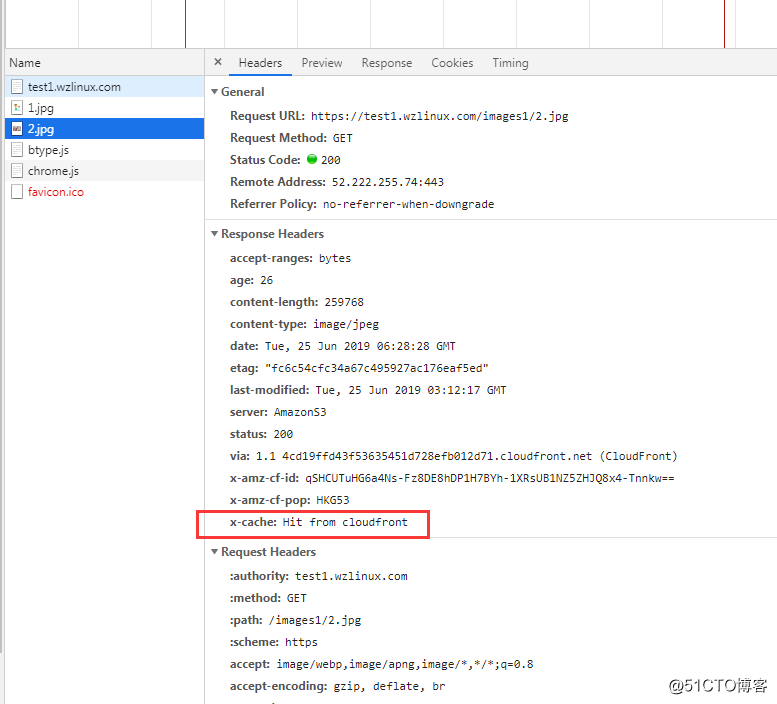Collapse the Request Headers section triangle

pyautogui.click(x=215, y=552)
